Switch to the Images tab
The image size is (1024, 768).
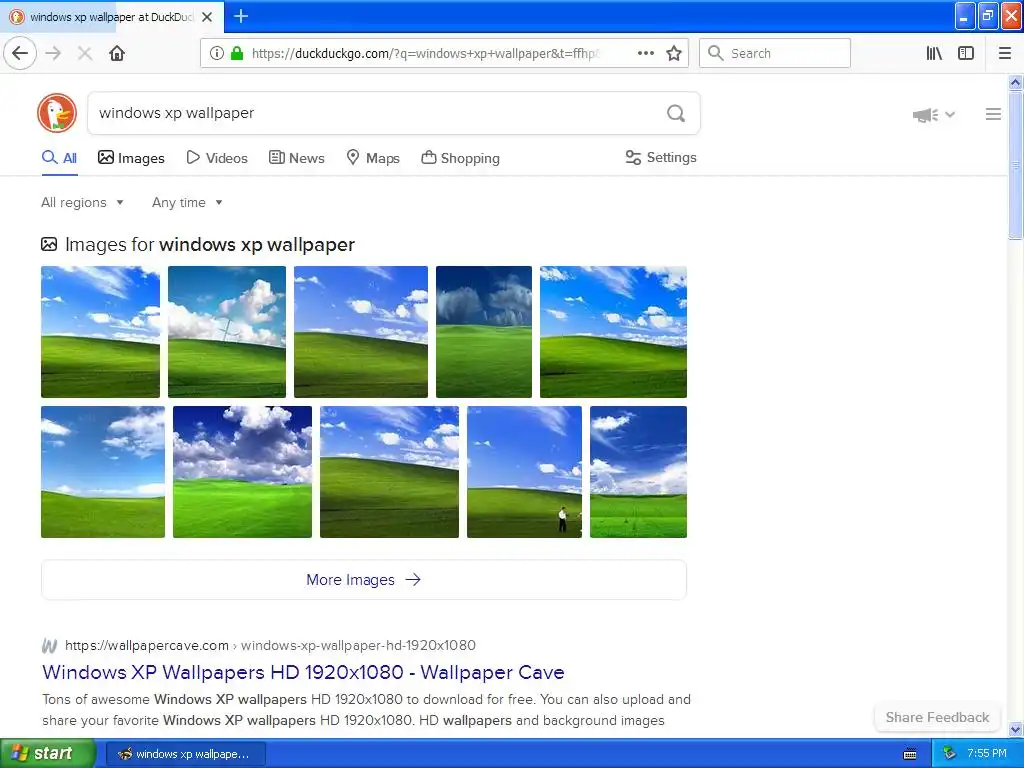point(131,158)
